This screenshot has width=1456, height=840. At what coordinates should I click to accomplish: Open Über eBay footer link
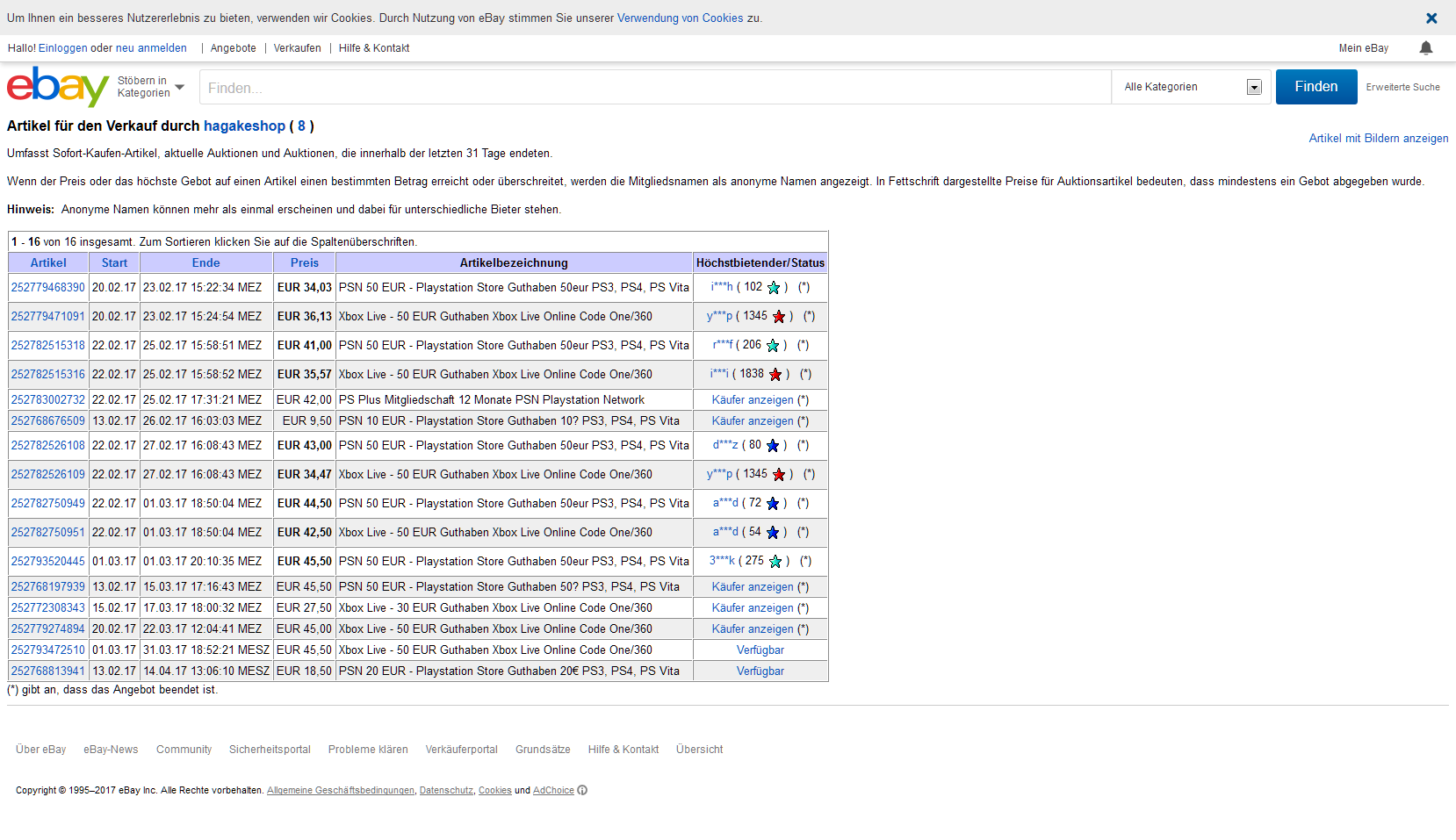pos(40,750)
